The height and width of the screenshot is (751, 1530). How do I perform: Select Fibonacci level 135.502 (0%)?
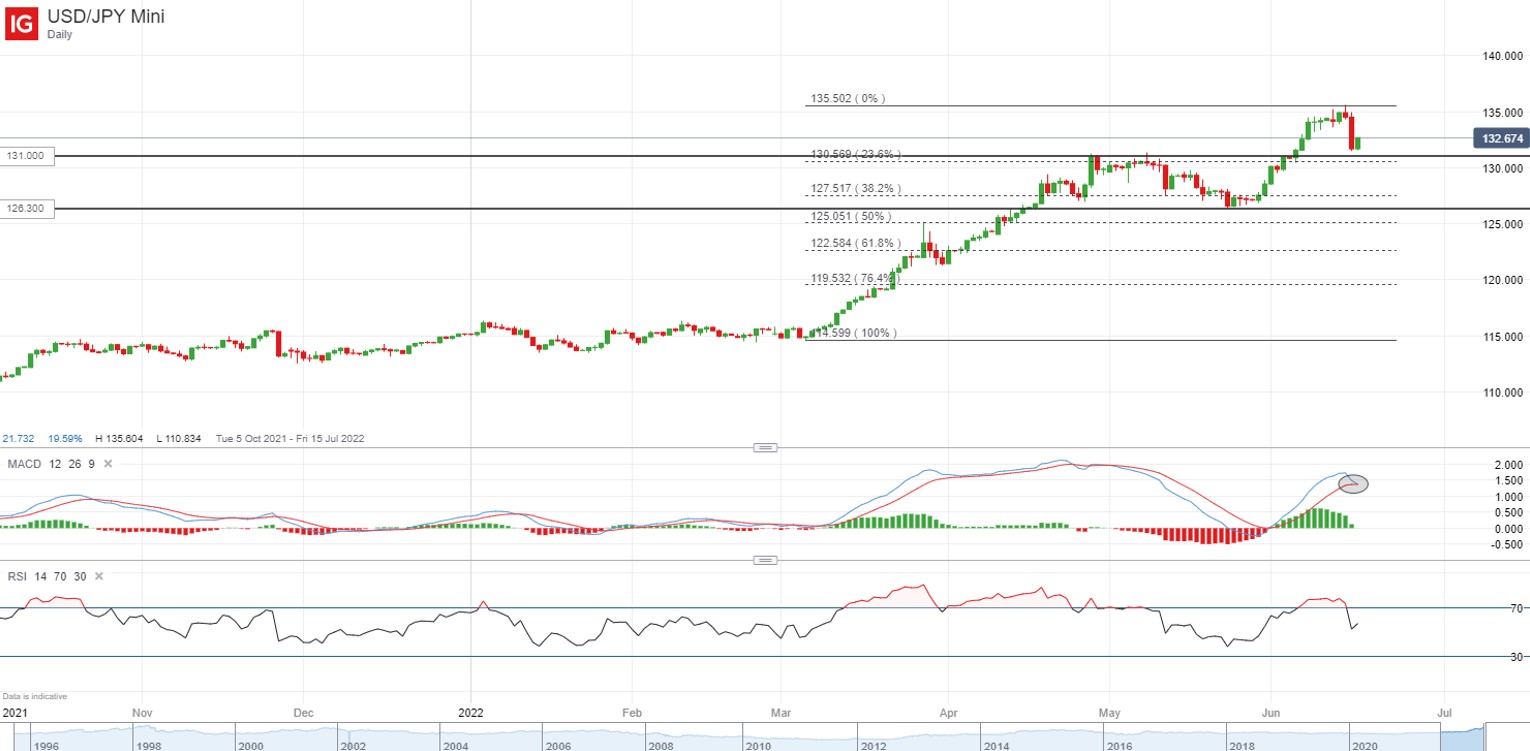(x=848, y=99)
